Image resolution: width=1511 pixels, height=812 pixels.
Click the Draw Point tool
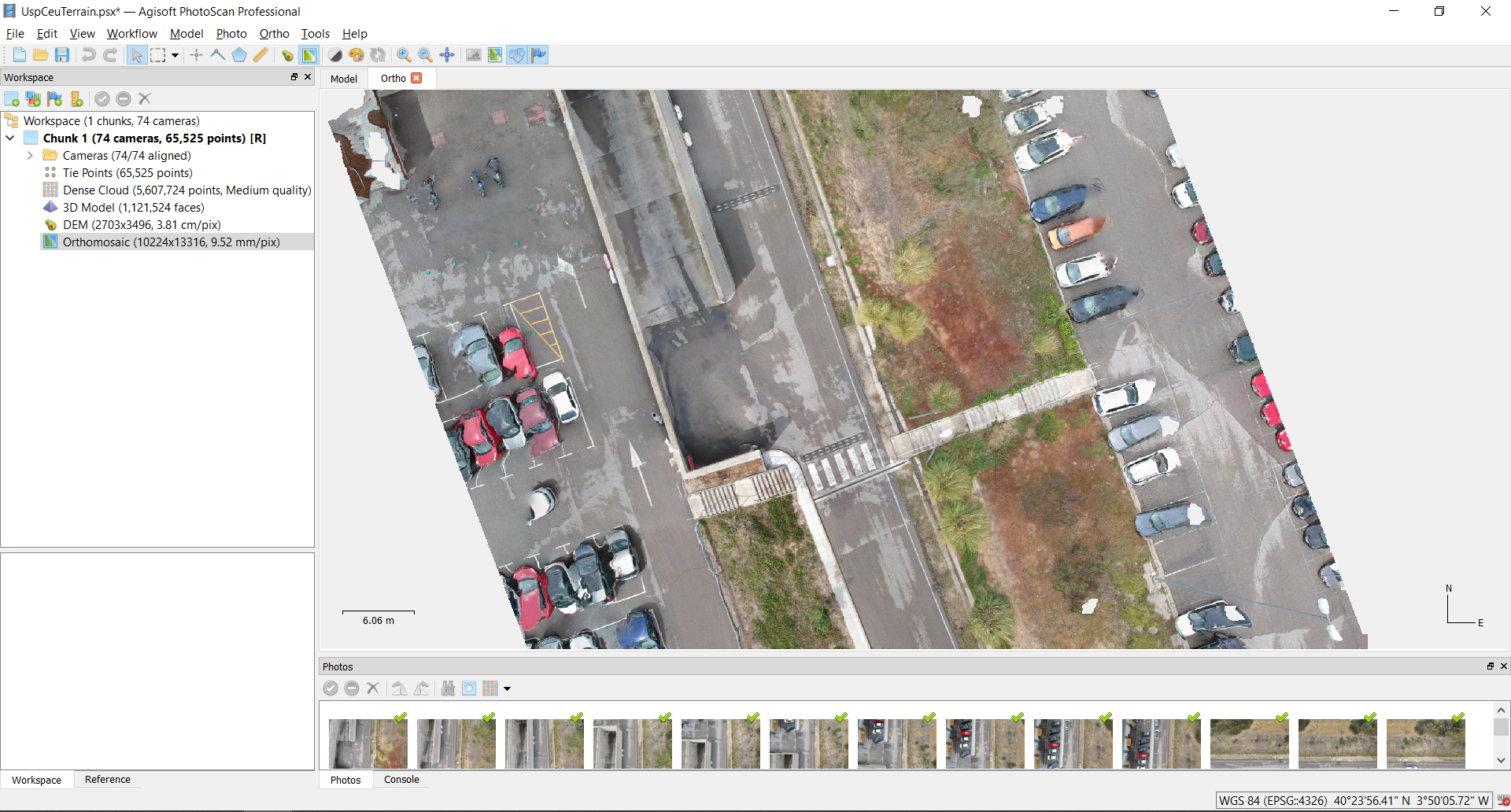197,55
